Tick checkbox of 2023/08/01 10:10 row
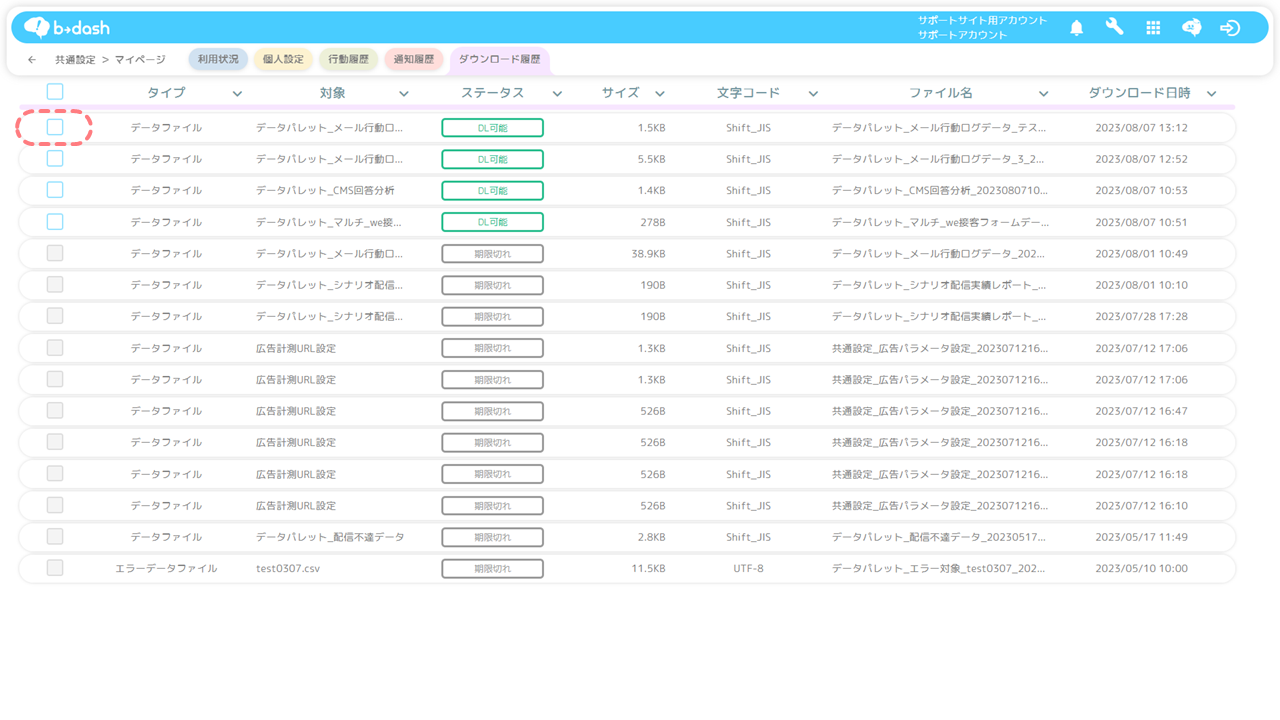 (55, 284)
